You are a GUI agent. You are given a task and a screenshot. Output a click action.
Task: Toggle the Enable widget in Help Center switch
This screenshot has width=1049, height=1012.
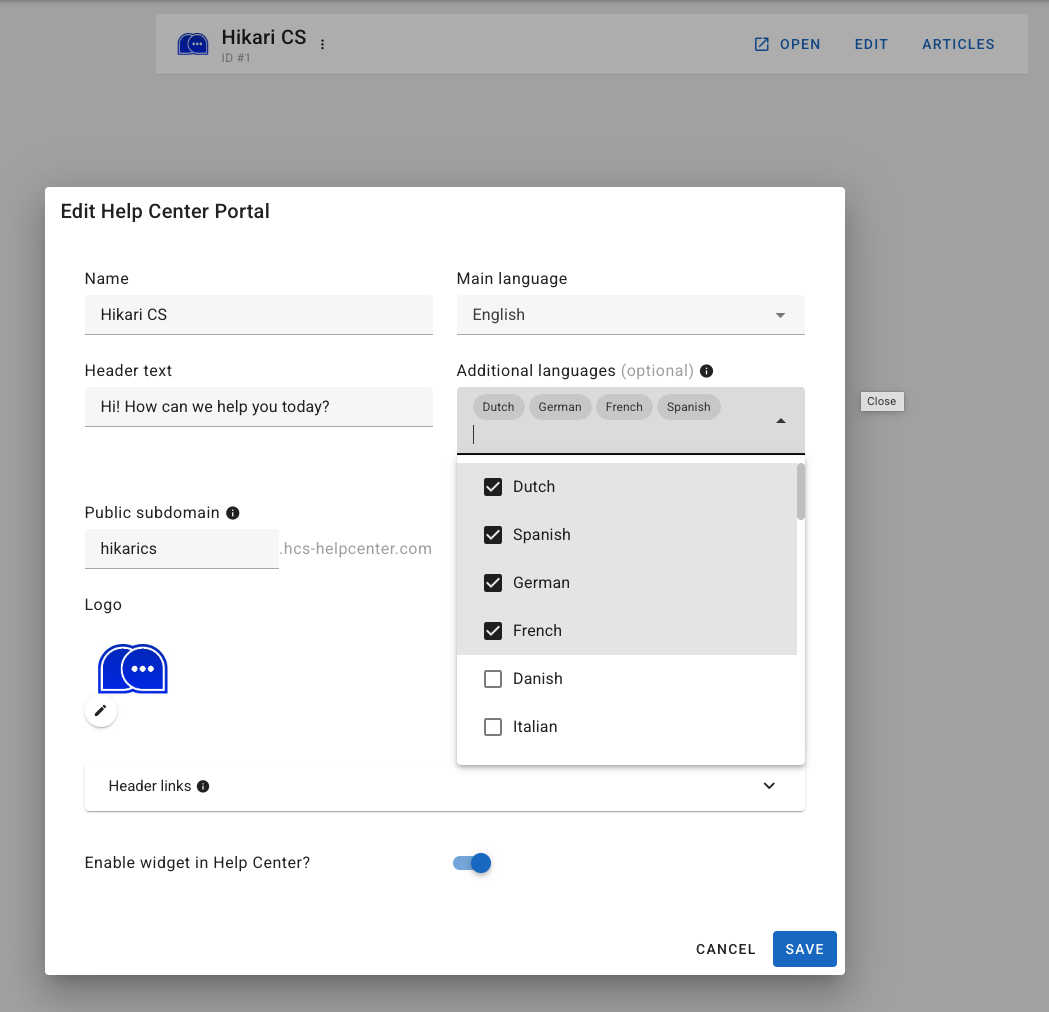(472, 863)
